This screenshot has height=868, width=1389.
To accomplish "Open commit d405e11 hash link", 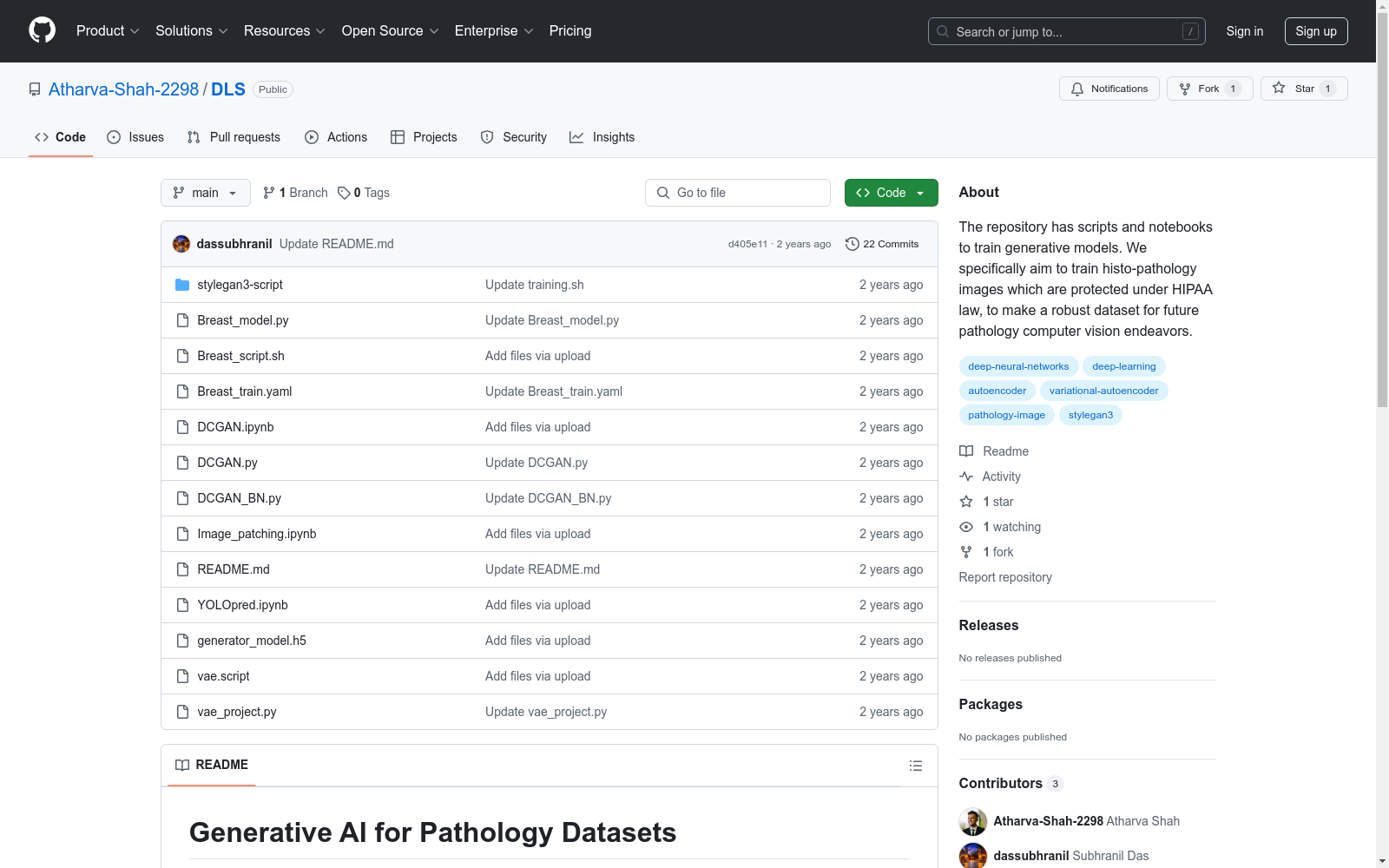I will click(747, 244).
